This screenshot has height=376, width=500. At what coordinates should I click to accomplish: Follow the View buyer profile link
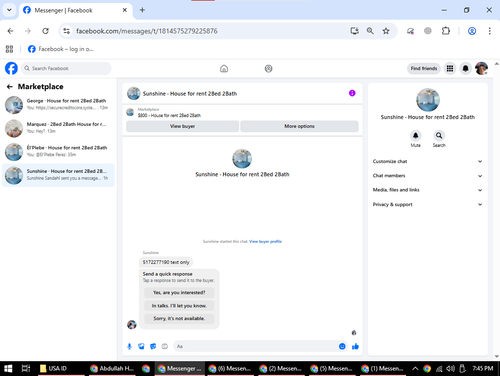[x=265, y=241]
